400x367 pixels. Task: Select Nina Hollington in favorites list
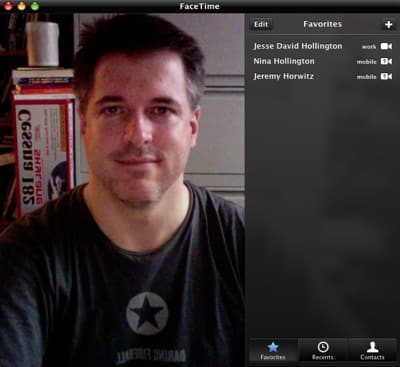[x=284, y=61]
